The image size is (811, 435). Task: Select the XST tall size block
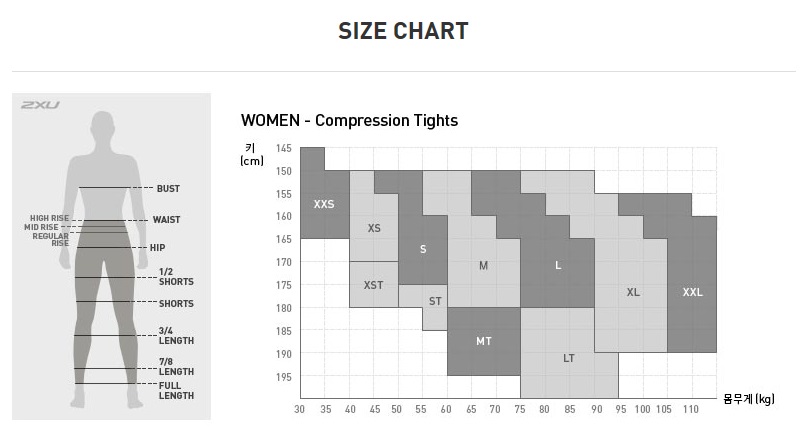coord(373,285)
